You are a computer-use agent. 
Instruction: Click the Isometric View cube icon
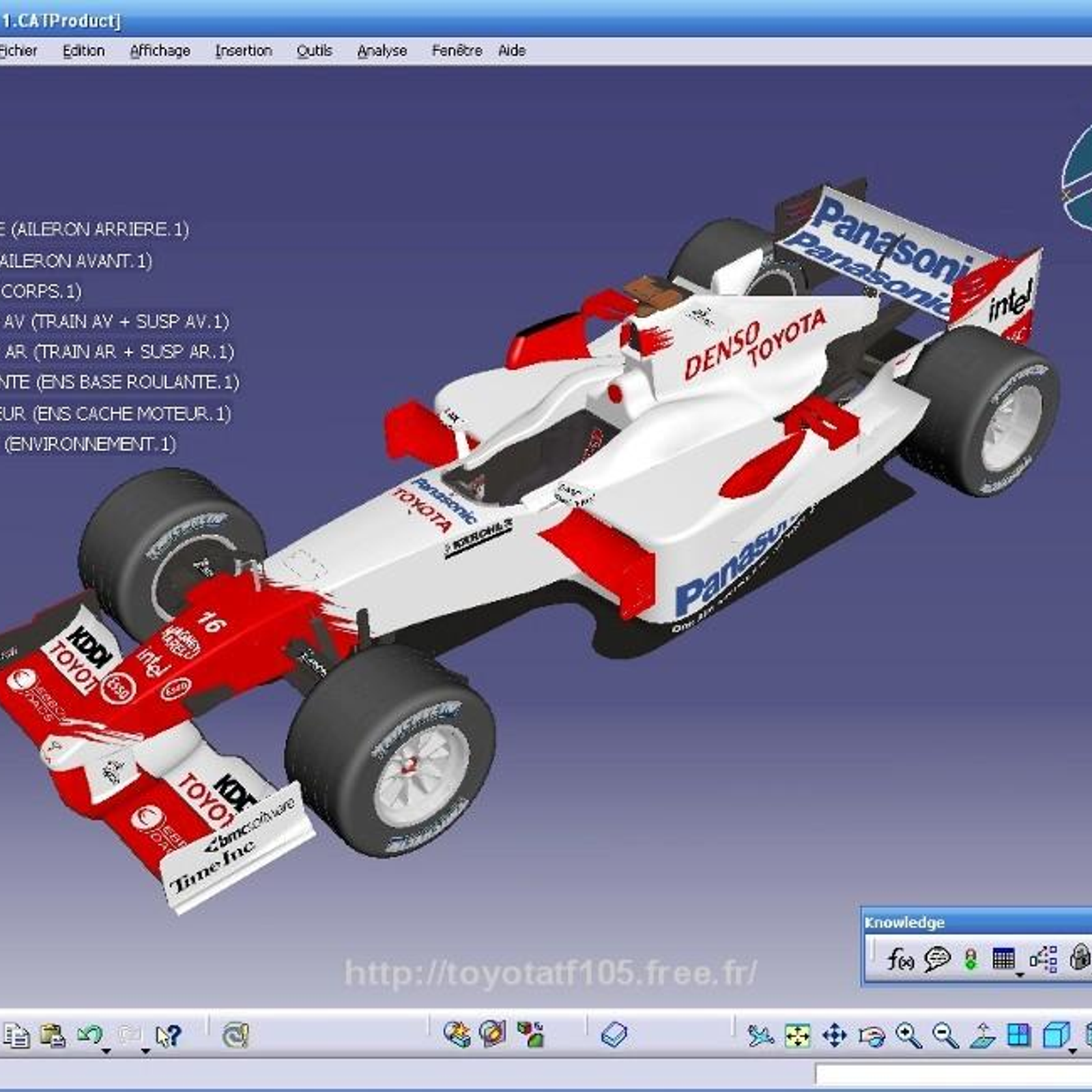[x=1056, y=1035]
